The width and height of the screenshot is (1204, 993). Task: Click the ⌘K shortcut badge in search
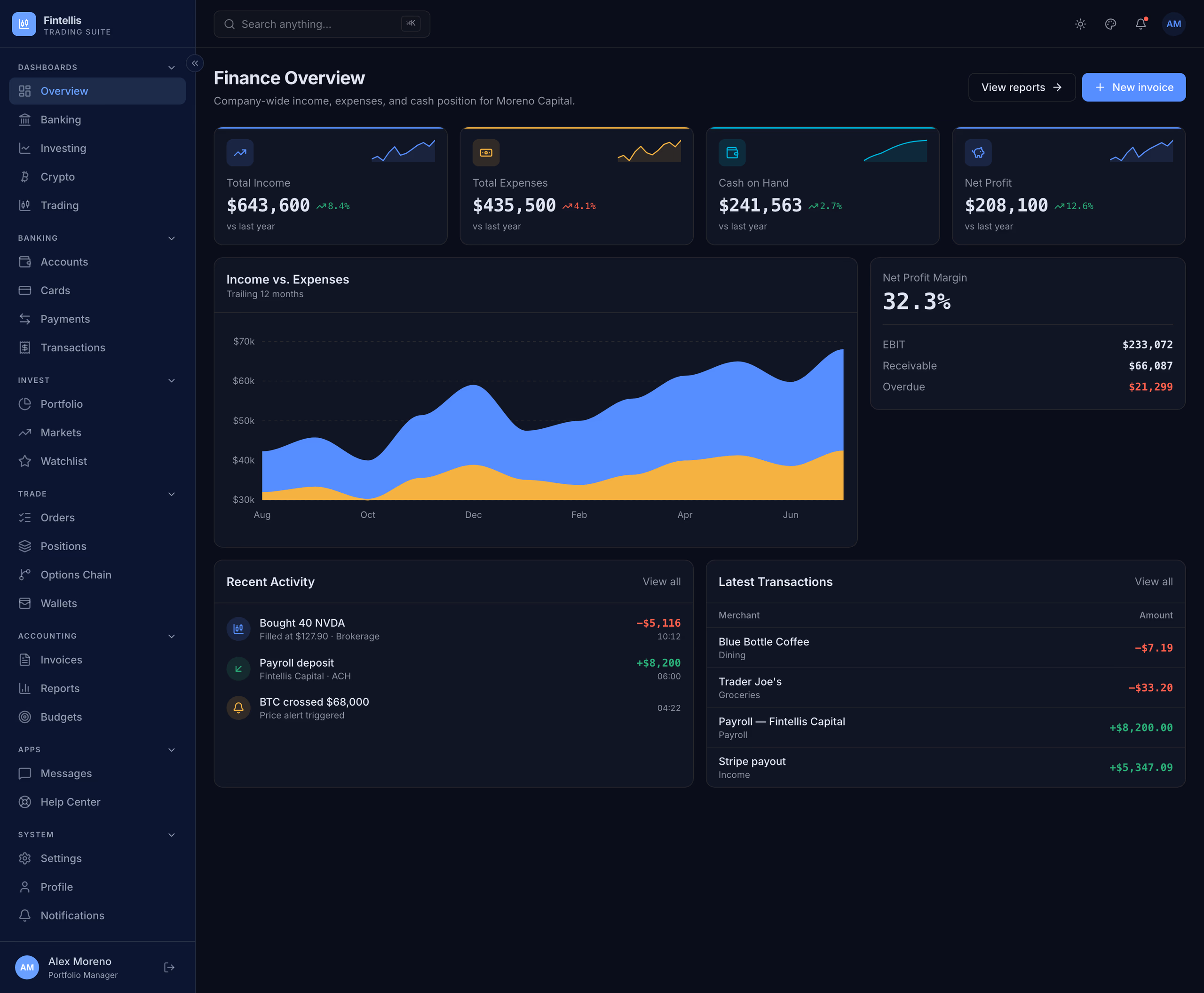coord(411,24)
